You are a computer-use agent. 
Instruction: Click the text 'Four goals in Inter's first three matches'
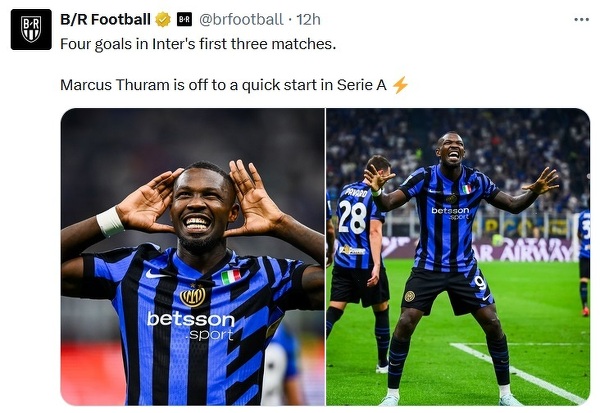pyautogui.click(x=198, y=44)
